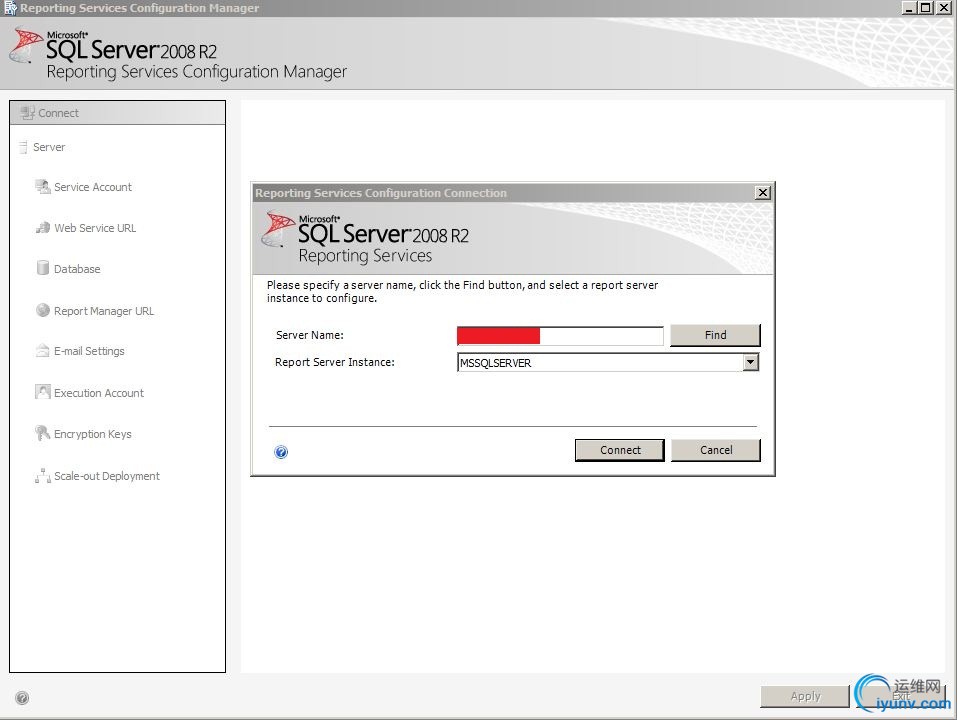This screenshot has height=720, width=957.
Task: Click the app icon in the title bar
Action: (10, 8)
